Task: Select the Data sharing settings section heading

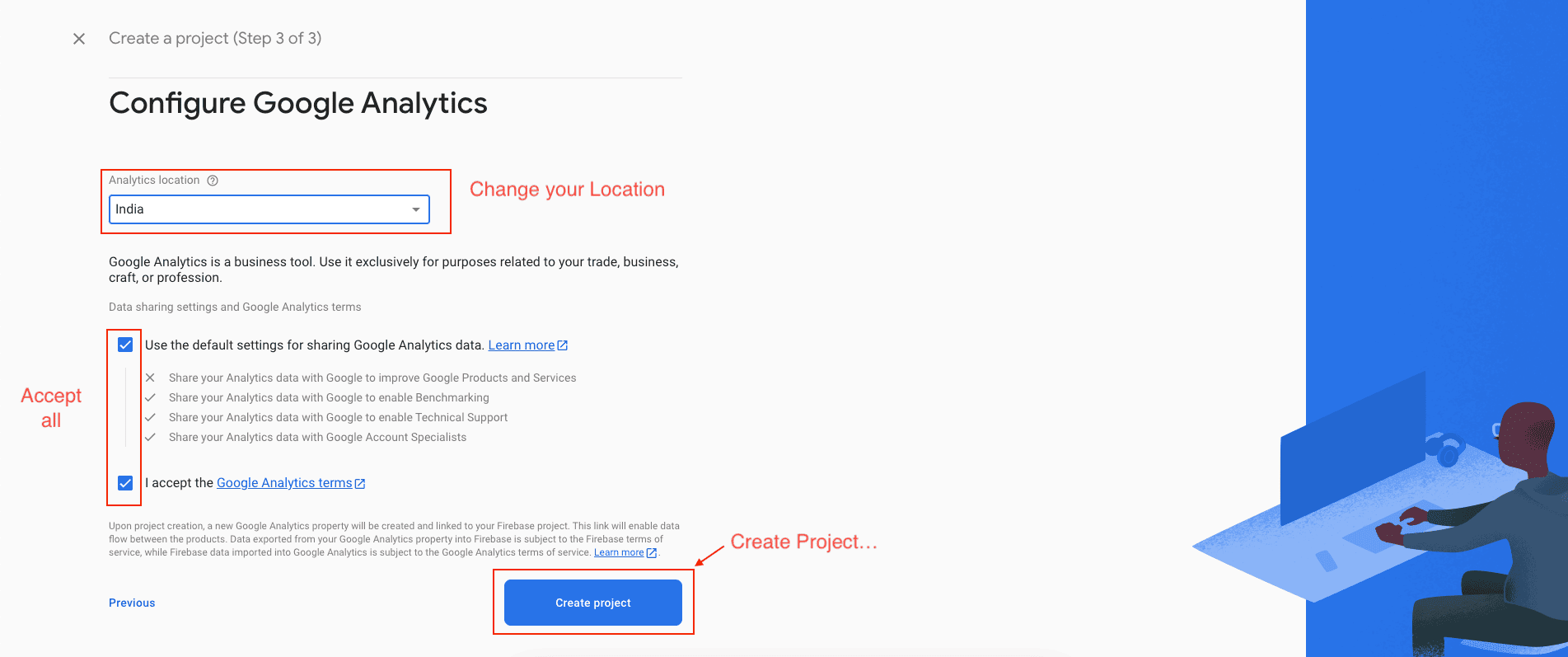Action: [x=235, y=306]
